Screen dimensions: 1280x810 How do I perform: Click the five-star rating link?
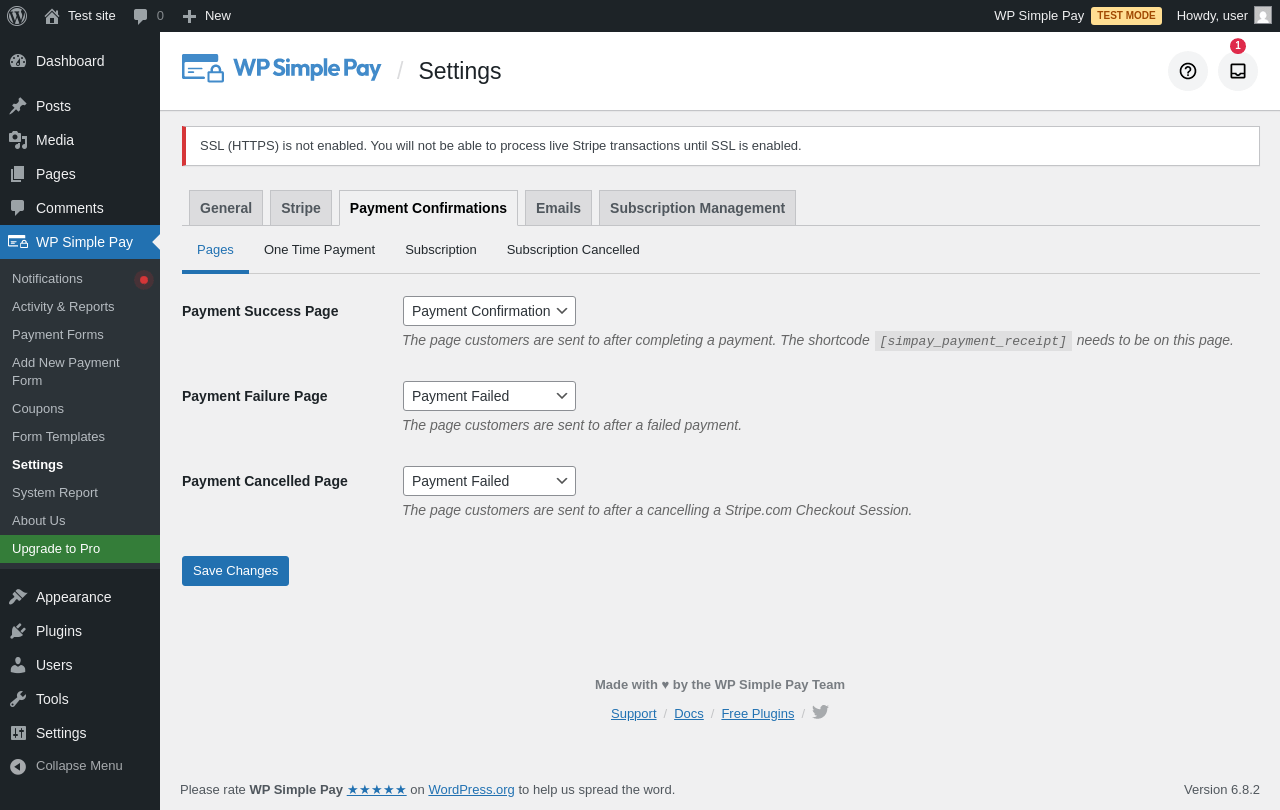(x=377, y=789)
